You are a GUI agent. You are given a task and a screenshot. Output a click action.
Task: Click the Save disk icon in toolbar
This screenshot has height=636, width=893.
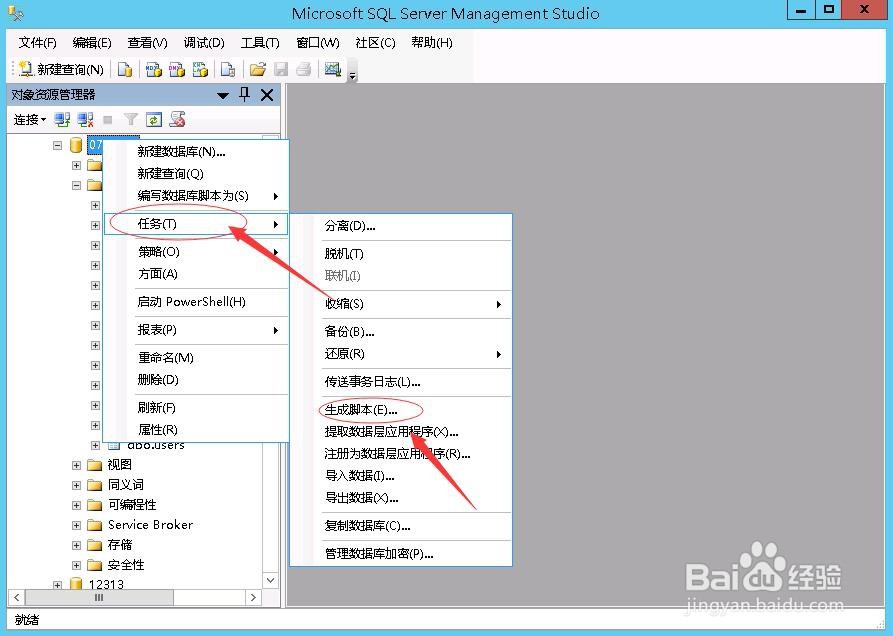(x=281, y=69)
